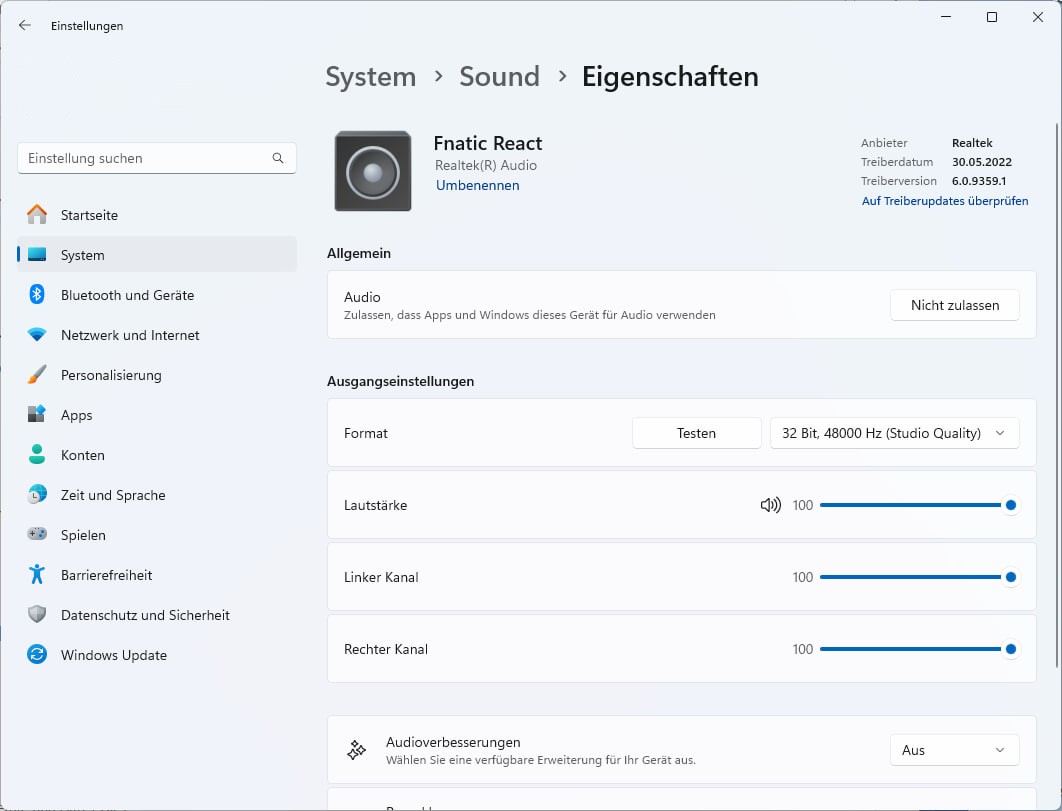Open the audio Format dropdown
The image size is (1062, 811).
[x=894, y=433]
